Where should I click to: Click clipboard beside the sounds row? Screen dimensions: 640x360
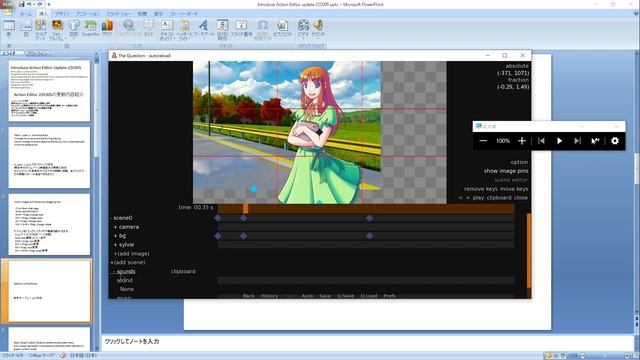point(183,271)
